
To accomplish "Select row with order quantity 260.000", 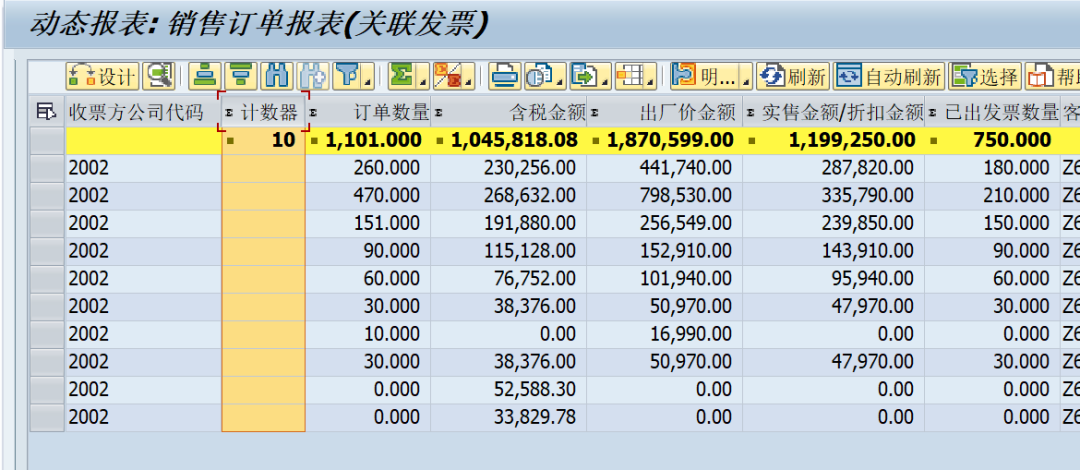I will 47,168.
